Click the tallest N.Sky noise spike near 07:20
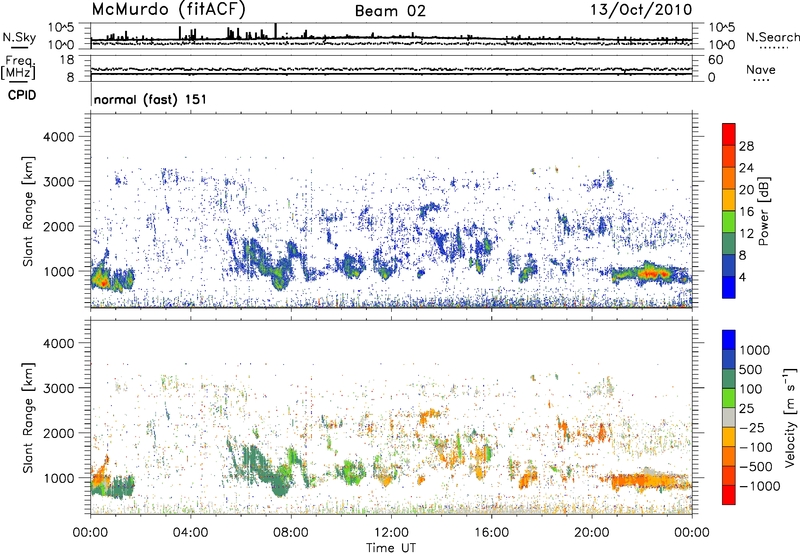The height and width of the screenshot is (554, 800). pyautogui.click(x=276, y=31)
